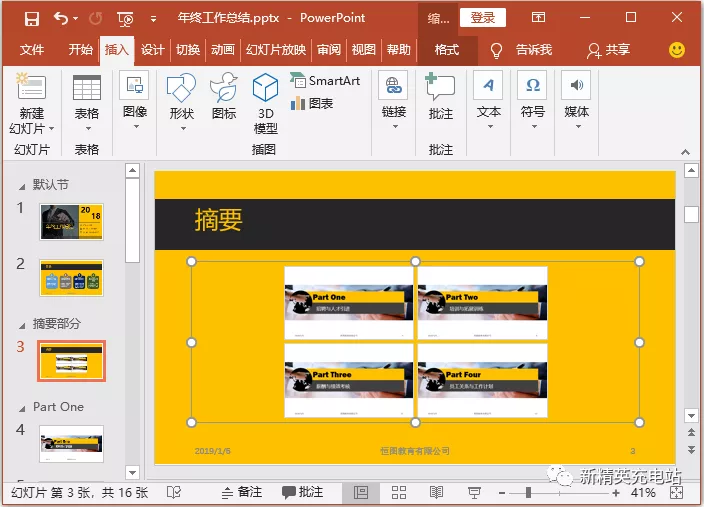The width and height of the screenshot is (704, 507).
Task: Add a new comment with 批注 ribbon icon
Action: coord(440,95)
